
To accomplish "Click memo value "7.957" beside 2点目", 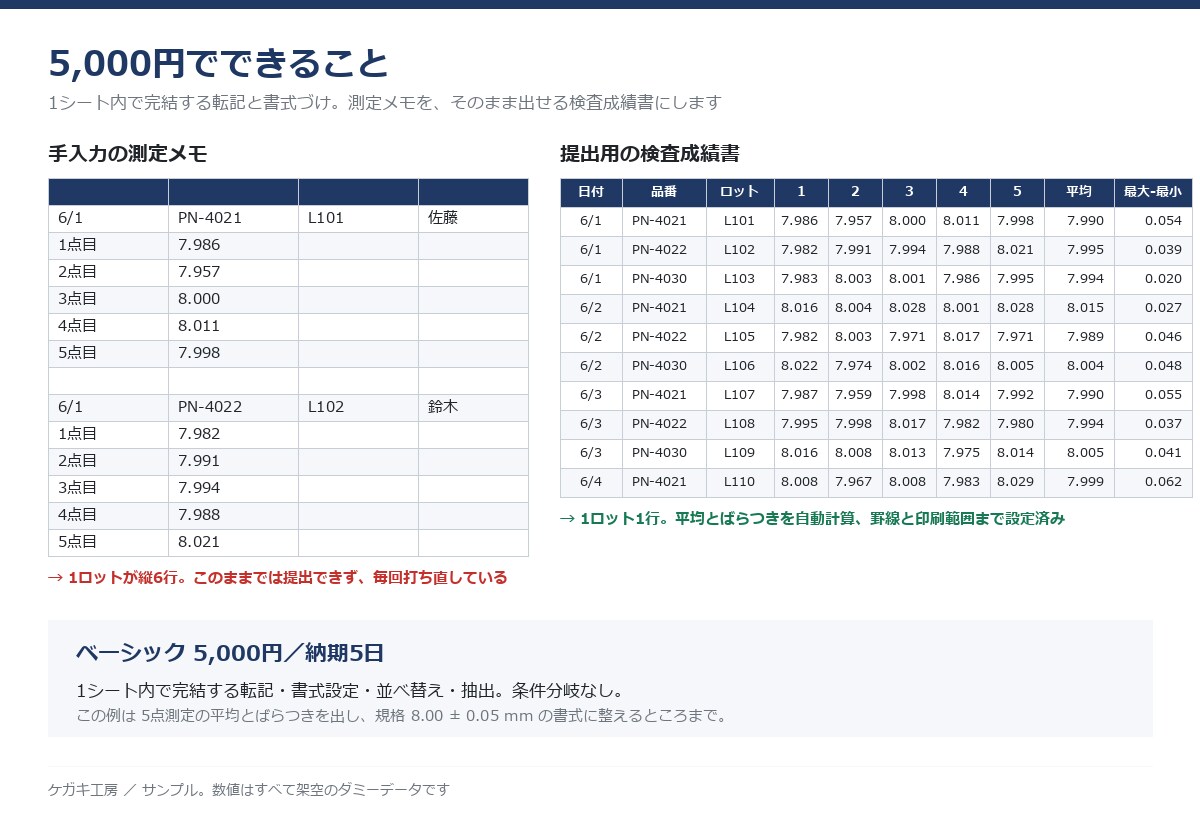I will pyautogui.click(x=199, y=272).
